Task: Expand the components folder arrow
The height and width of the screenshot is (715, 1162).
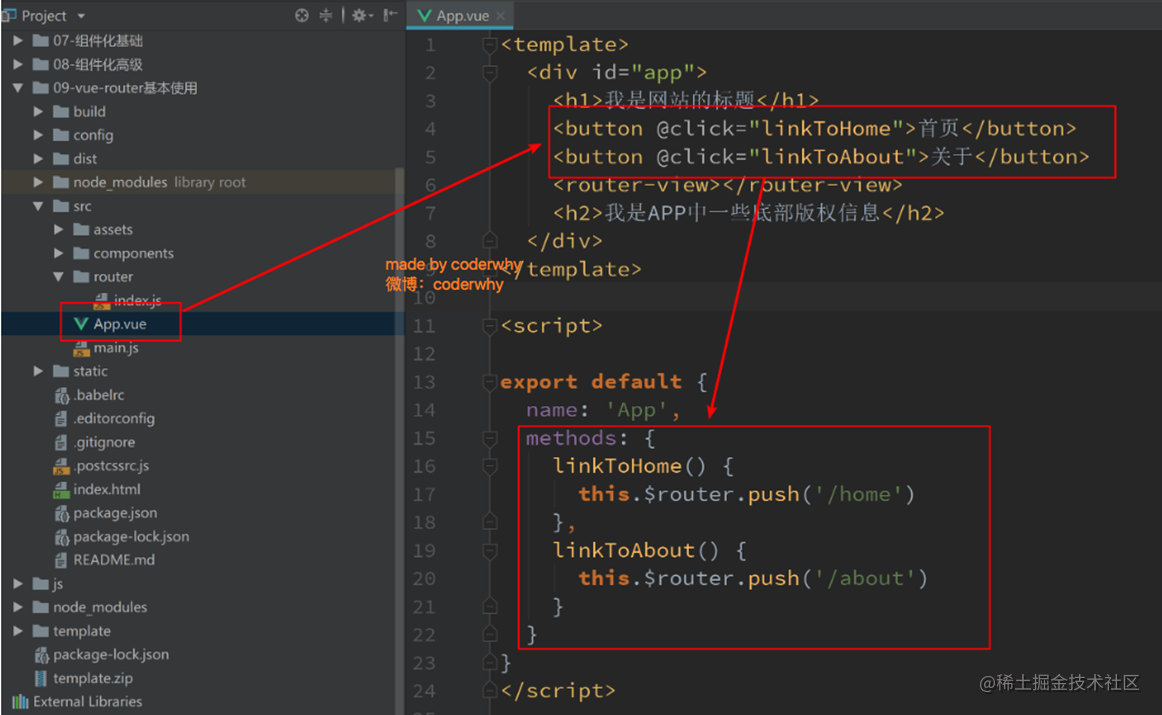Action: (59, 253)
